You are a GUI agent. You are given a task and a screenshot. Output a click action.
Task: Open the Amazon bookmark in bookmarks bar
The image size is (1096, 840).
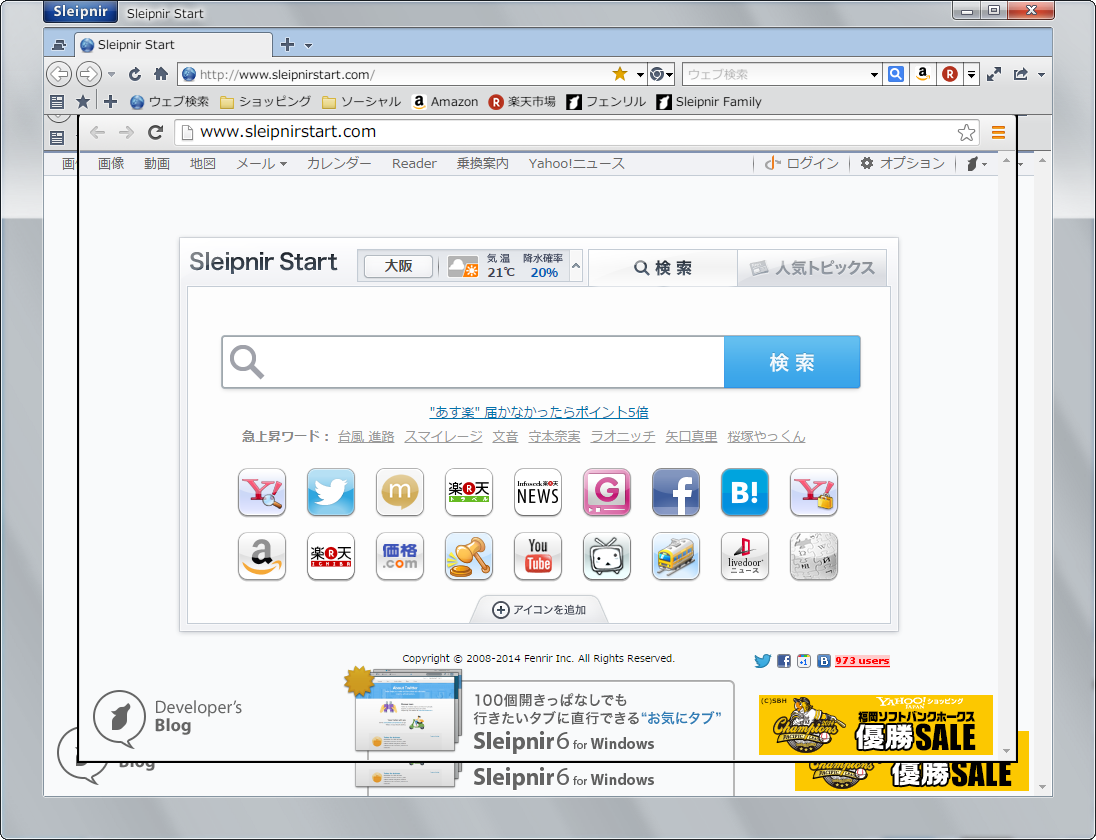tap(445, 102)
